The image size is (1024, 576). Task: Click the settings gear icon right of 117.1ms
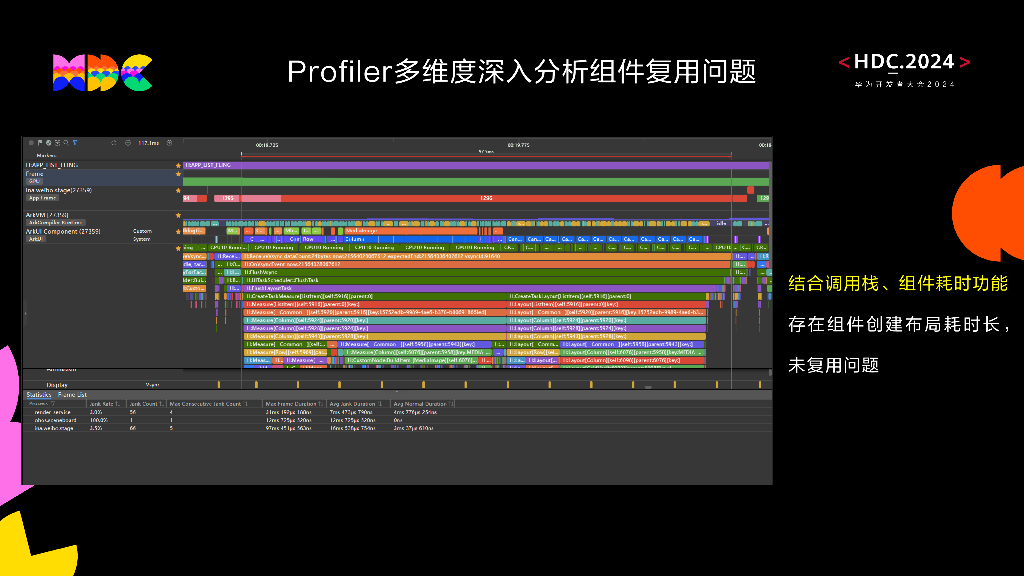coord(170,143)
